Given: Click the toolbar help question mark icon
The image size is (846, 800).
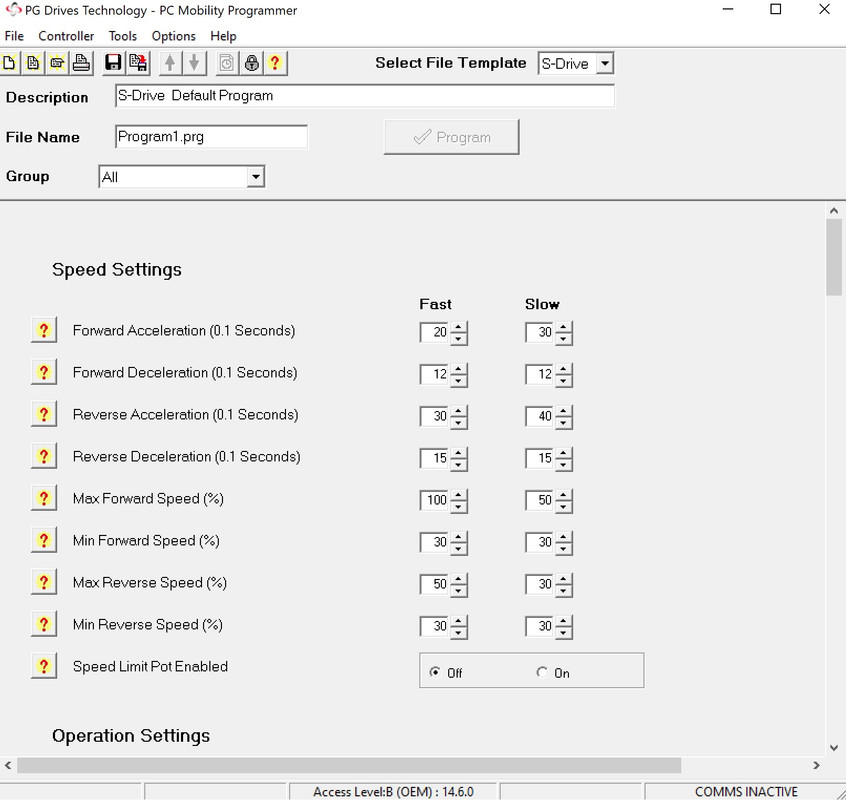Looking at the screenshot, I should coord(275,63).
